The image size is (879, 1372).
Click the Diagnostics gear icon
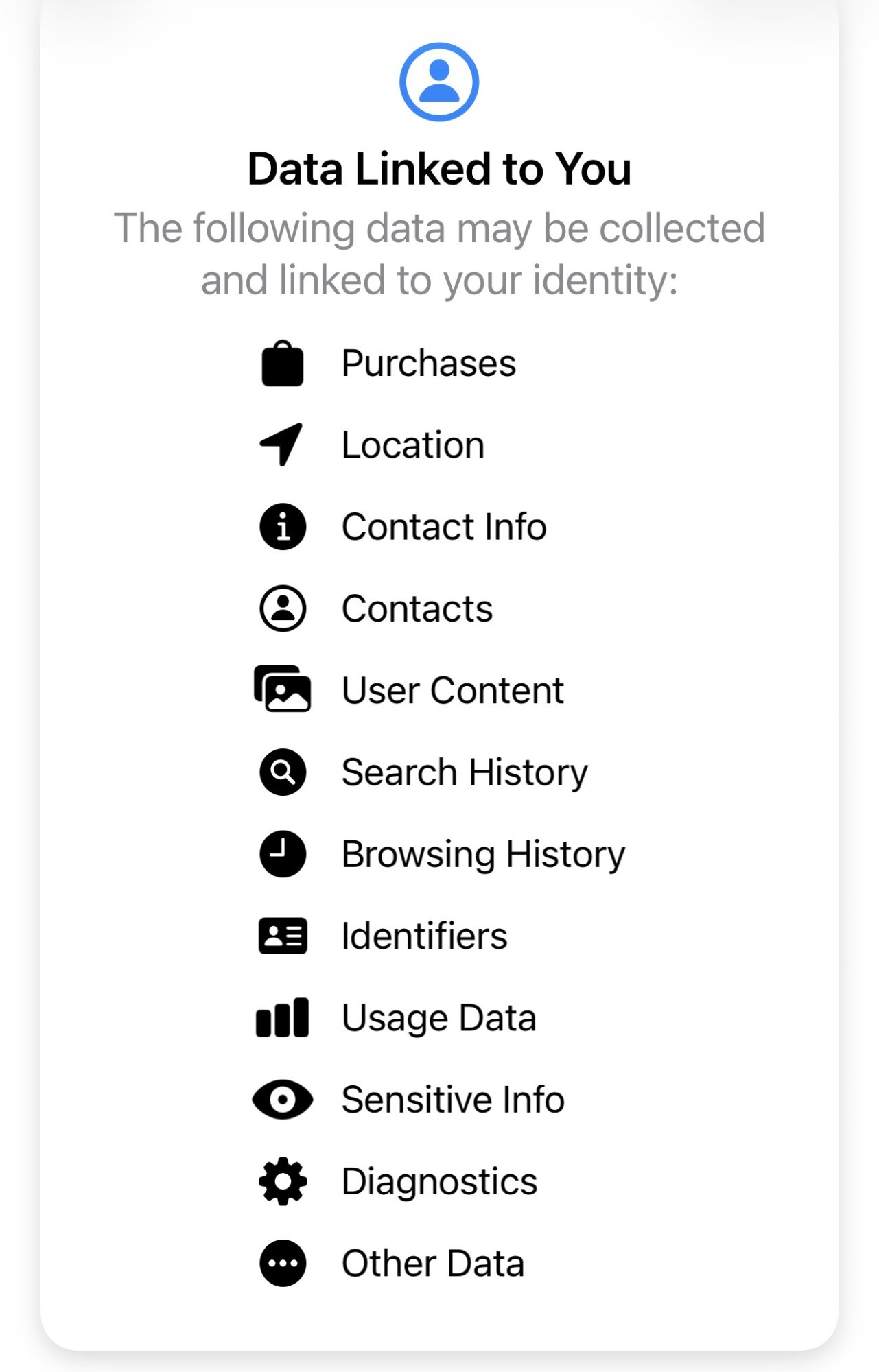pyautogui.click(x=283, y=1181)
